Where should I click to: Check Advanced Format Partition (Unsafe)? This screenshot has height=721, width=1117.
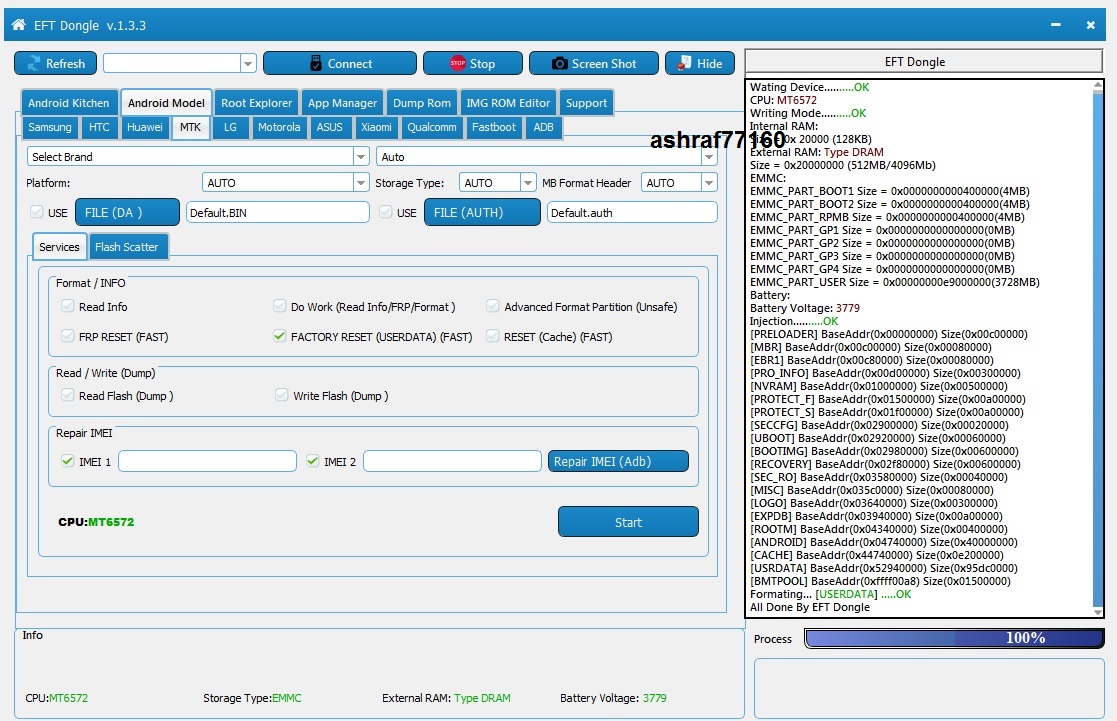[x=492, y=306]
